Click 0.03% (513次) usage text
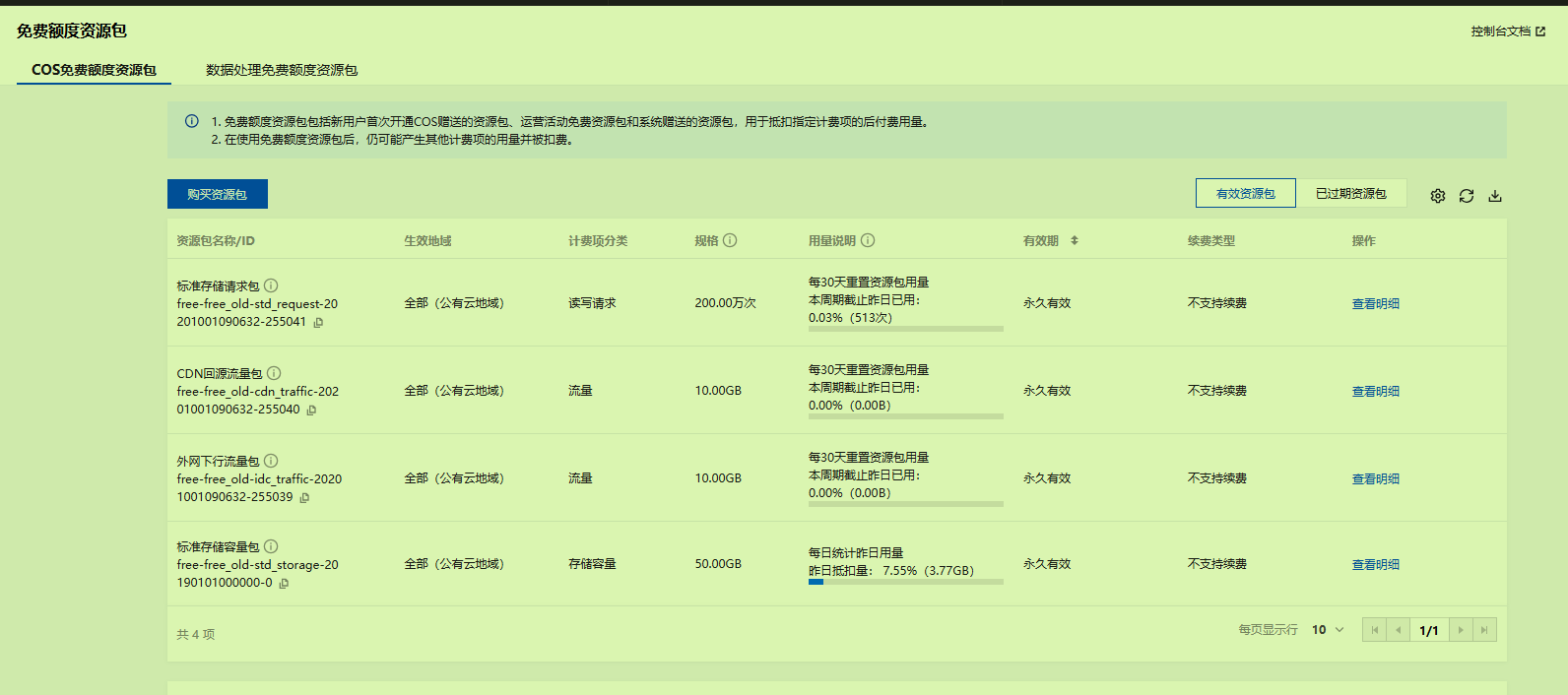Viewport: 1568px width, 695px height. pos(850,318)
